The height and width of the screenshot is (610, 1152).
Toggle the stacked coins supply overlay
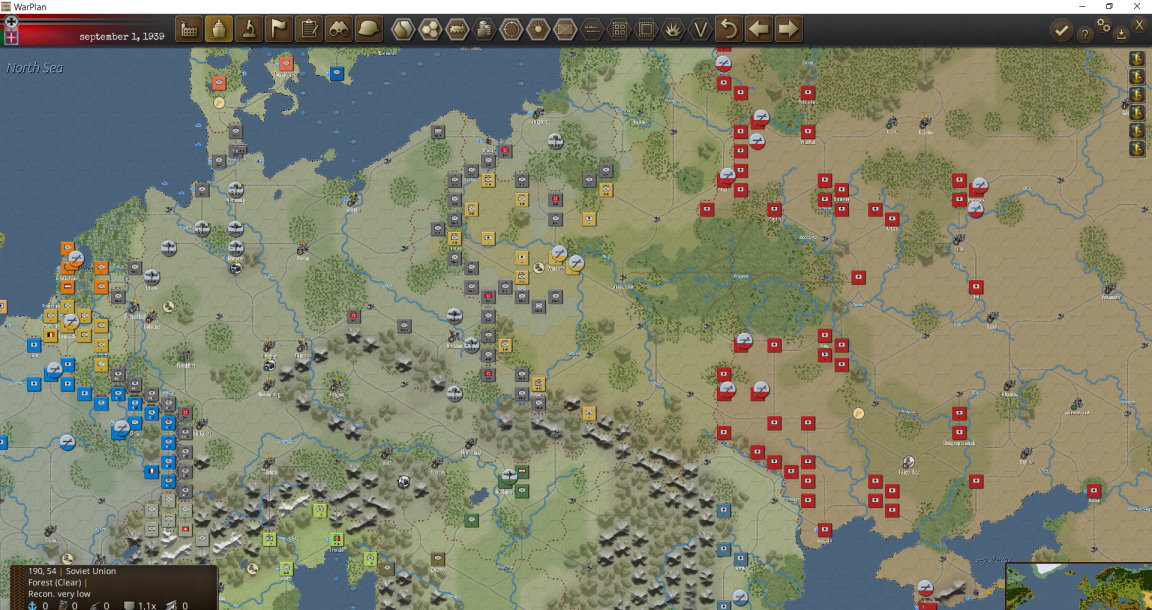[x=484, y=29]
